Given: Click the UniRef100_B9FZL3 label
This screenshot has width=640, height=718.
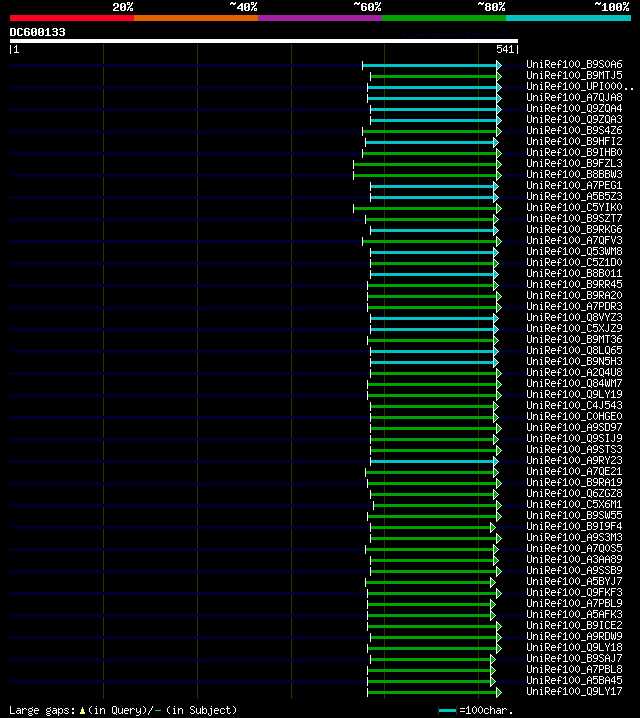Looking at the screenshot, I should [574, 163].
